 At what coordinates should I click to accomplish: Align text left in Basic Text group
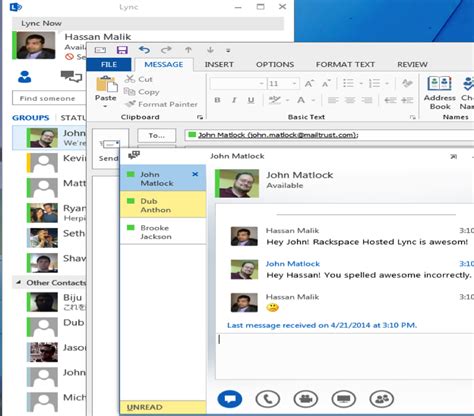333,100
